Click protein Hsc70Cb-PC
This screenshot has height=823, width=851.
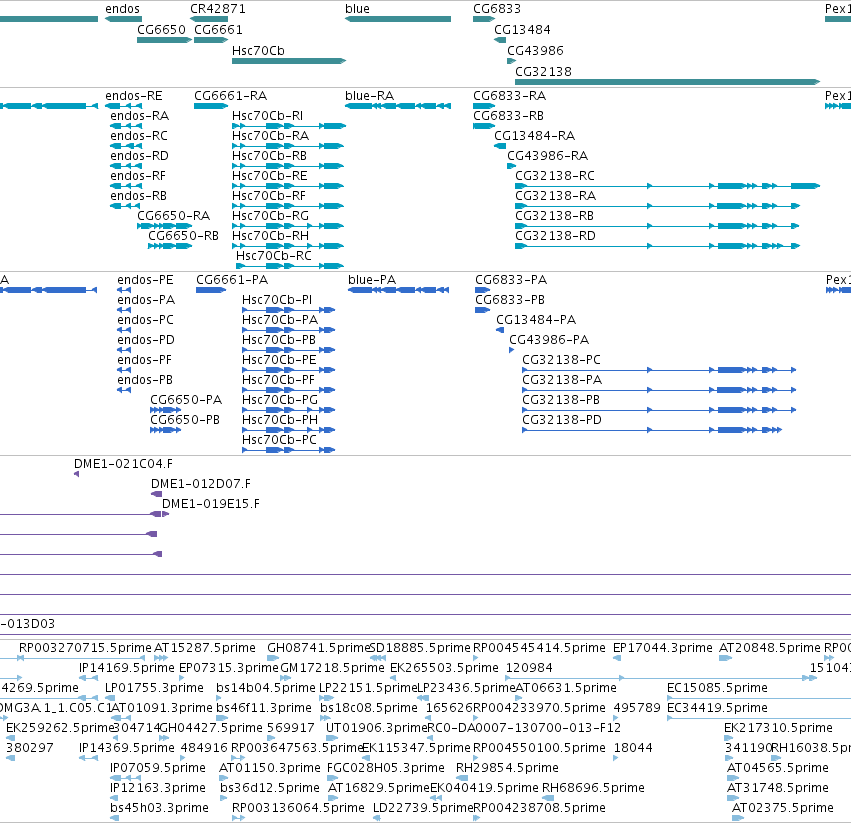click(280, 440)
